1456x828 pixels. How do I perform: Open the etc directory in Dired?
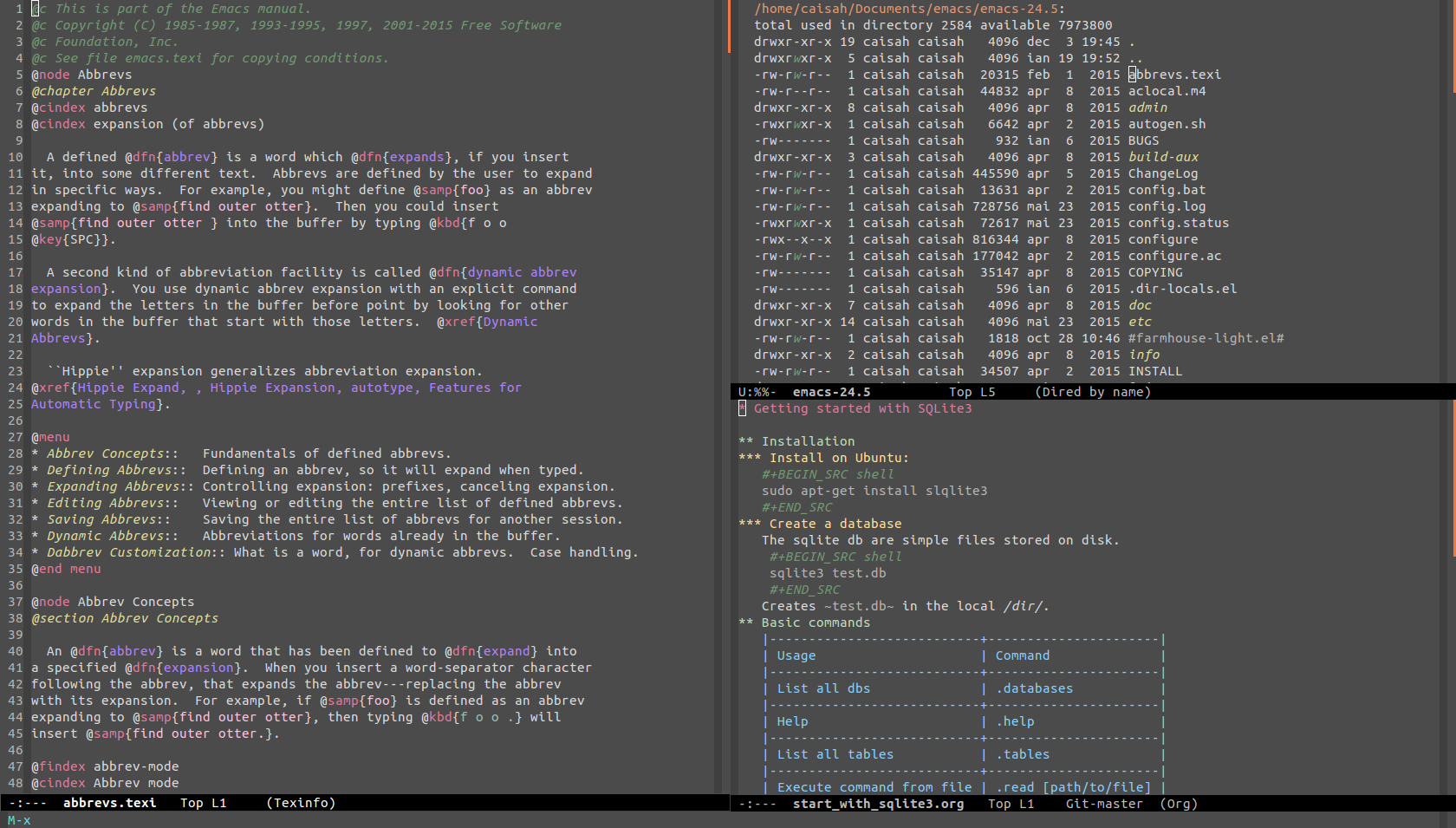point(1140,322)
